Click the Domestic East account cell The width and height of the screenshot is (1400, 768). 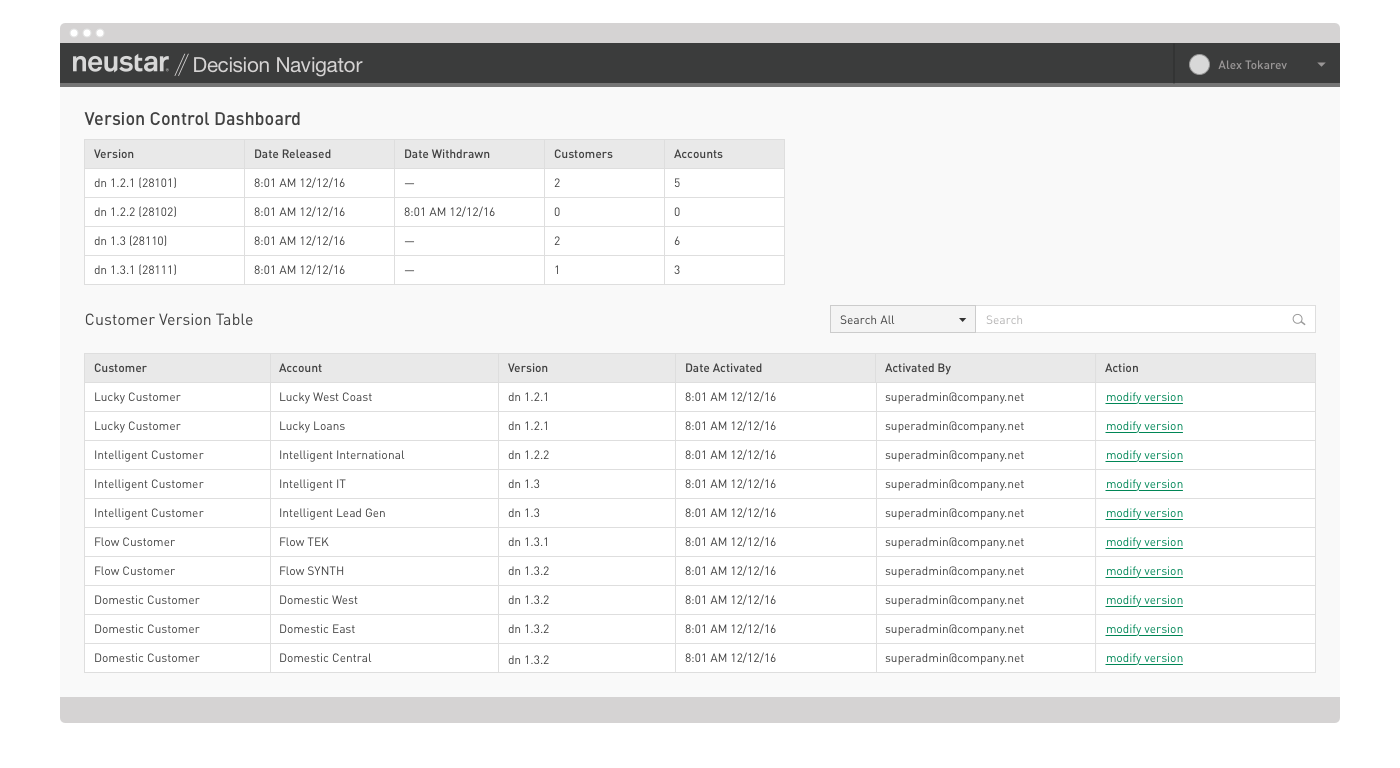coord(384,629)
